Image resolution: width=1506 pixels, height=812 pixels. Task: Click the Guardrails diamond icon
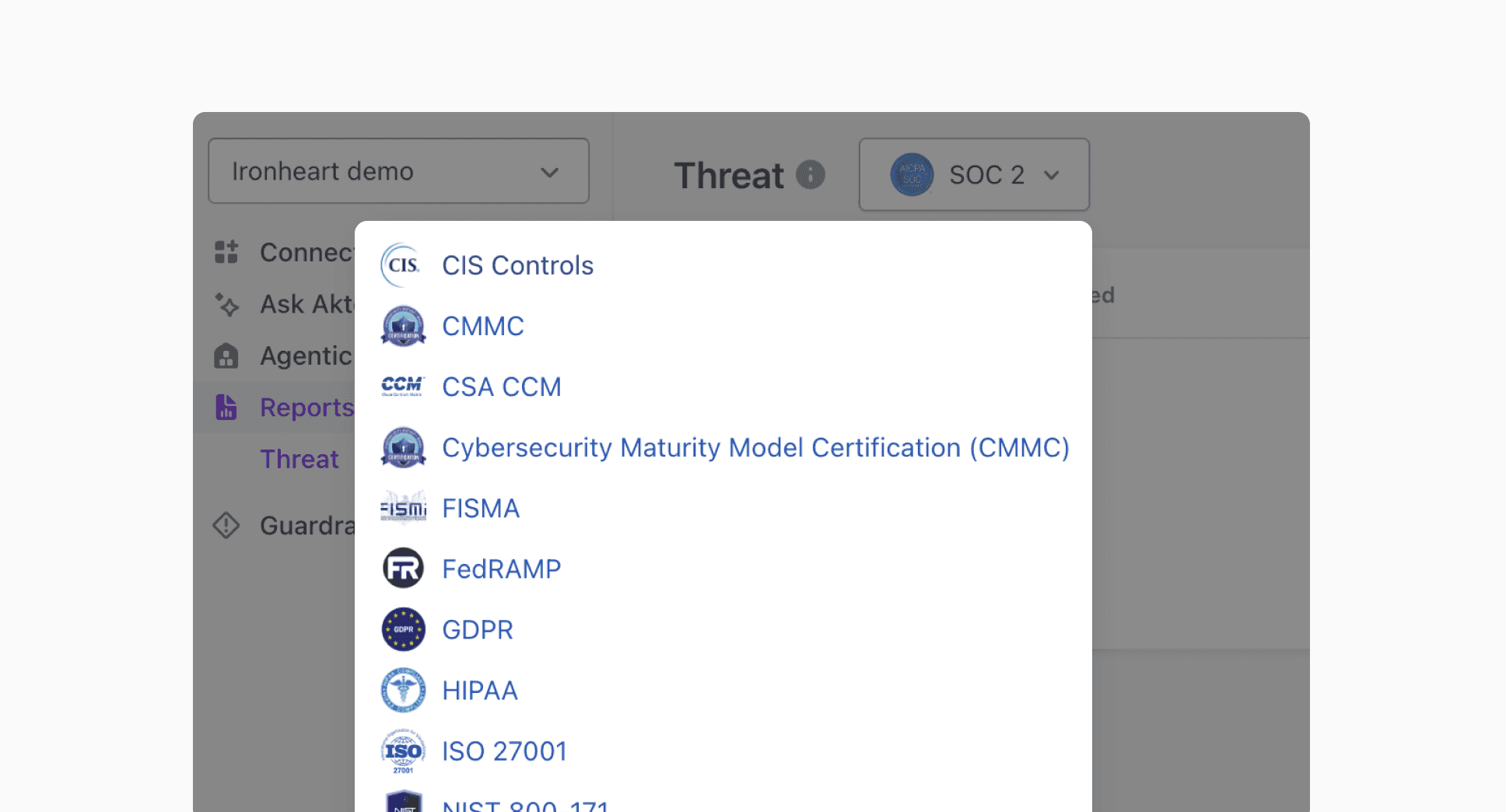[x=226, y=526]
